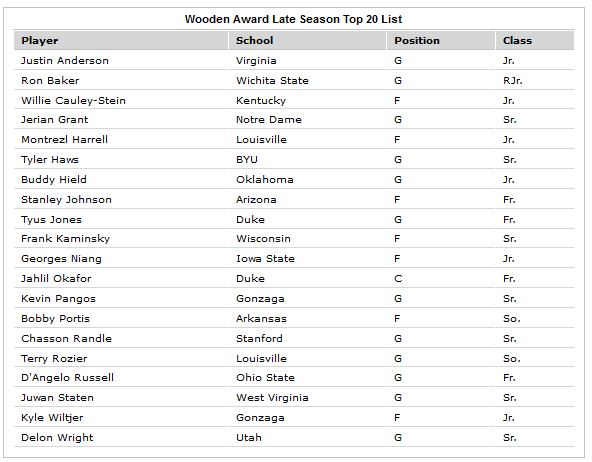592x462 pixels.
Task: Click the Position column header
Action: 417,41
